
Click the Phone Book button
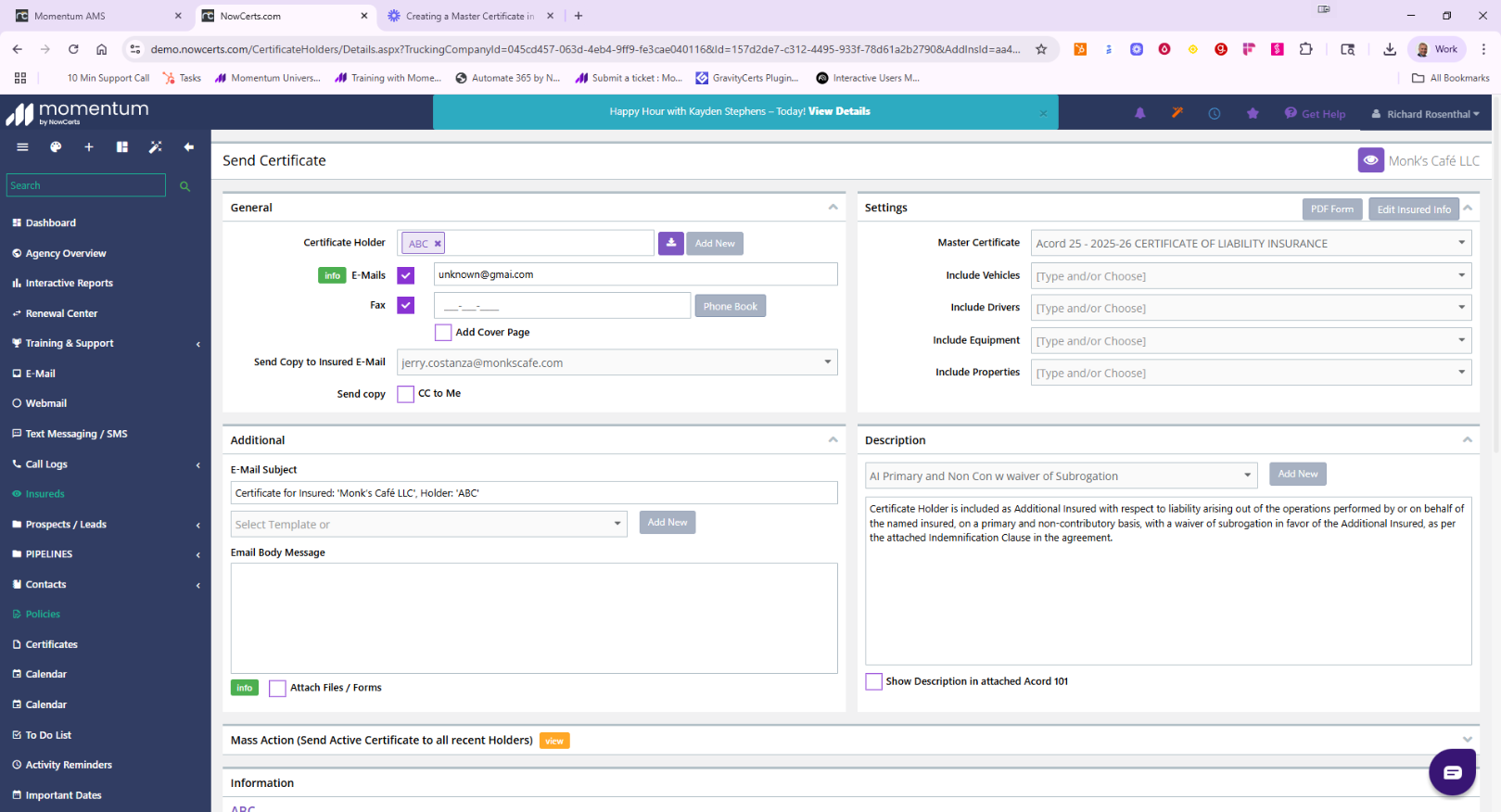pyautogui.click(x=731, y=306)
